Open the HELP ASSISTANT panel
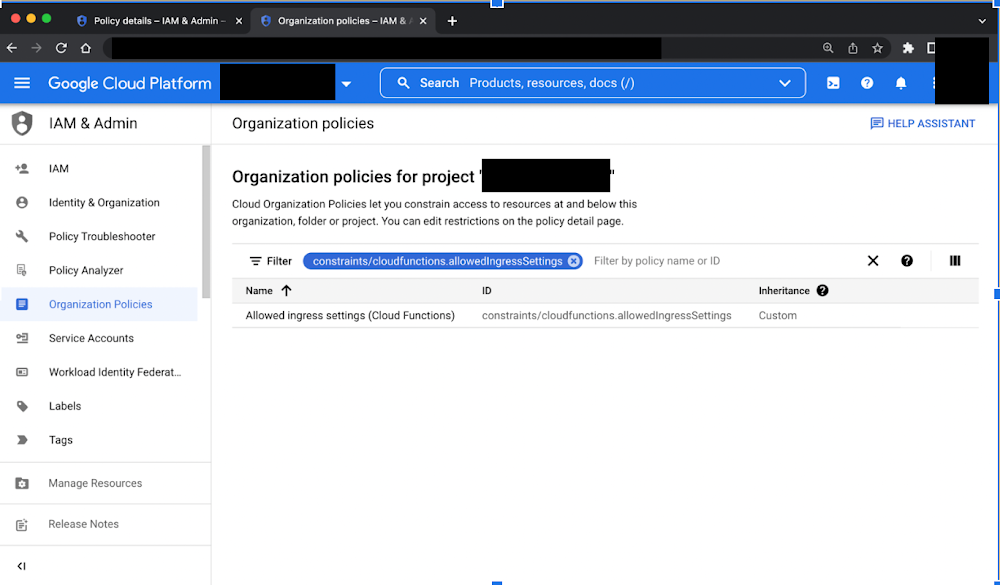The height and width of the screenshot is (585, 1000). [922, 123]
